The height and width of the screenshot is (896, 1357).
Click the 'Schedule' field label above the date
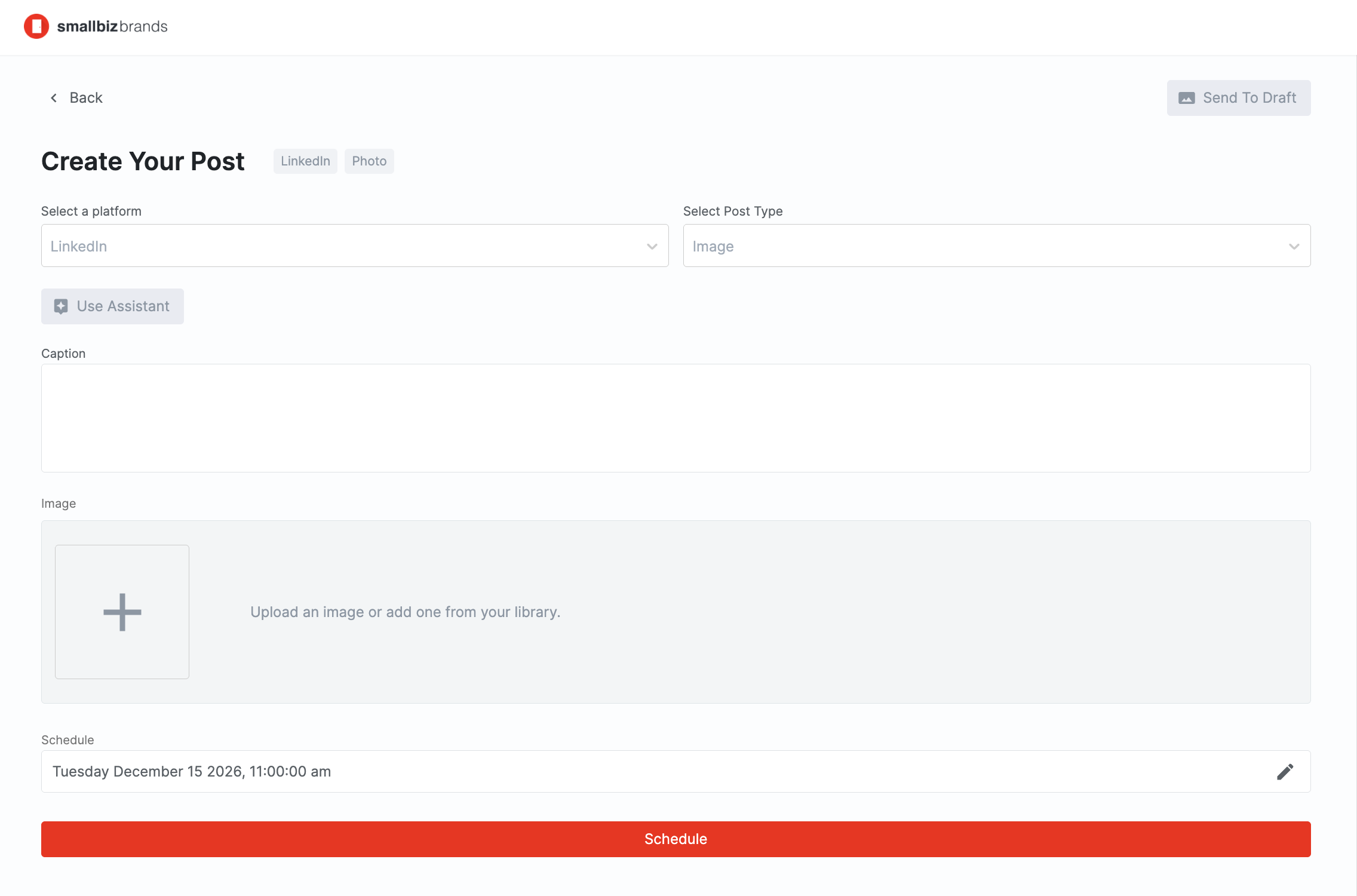tap(67, 740)
